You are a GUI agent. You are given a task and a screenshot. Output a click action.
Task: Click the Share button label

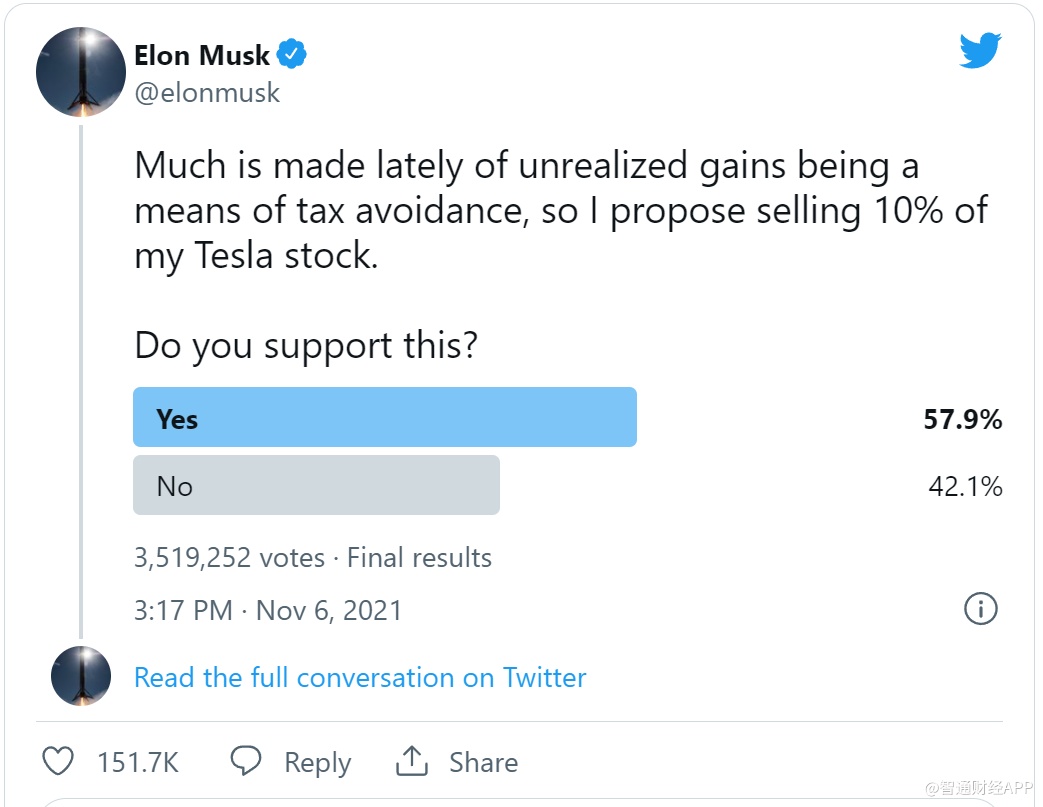pyautogui.click(x=483, y=763)
